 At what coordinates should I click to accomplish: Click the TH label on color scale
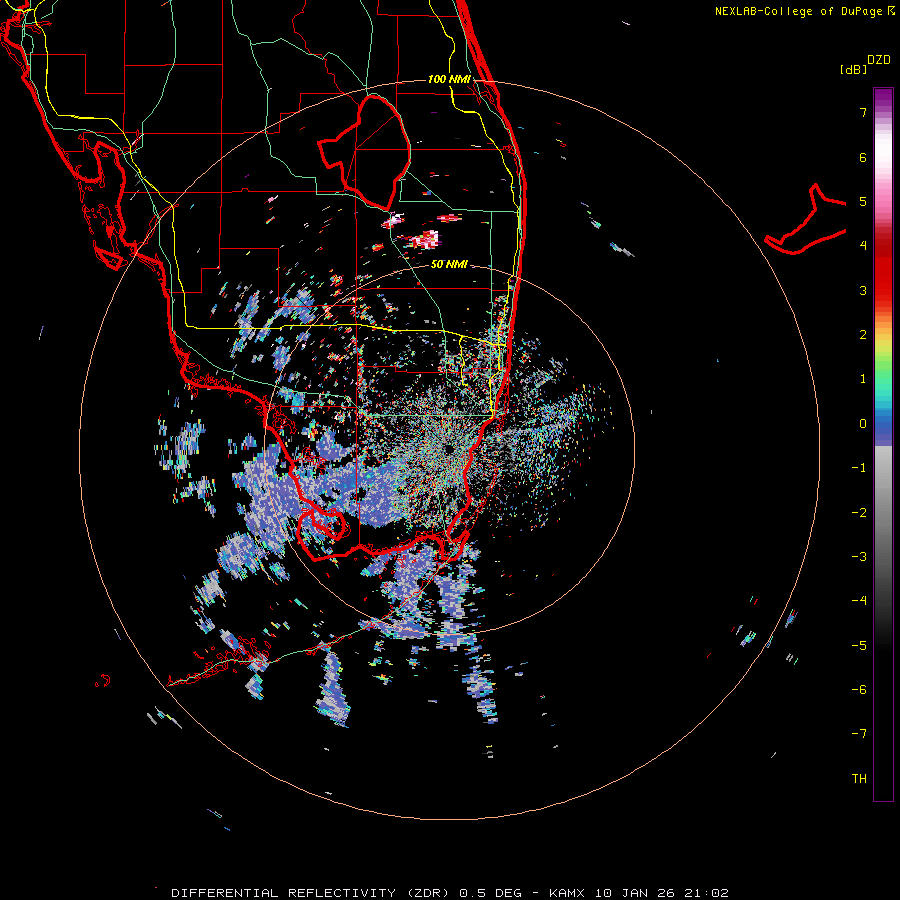(859, 779)
